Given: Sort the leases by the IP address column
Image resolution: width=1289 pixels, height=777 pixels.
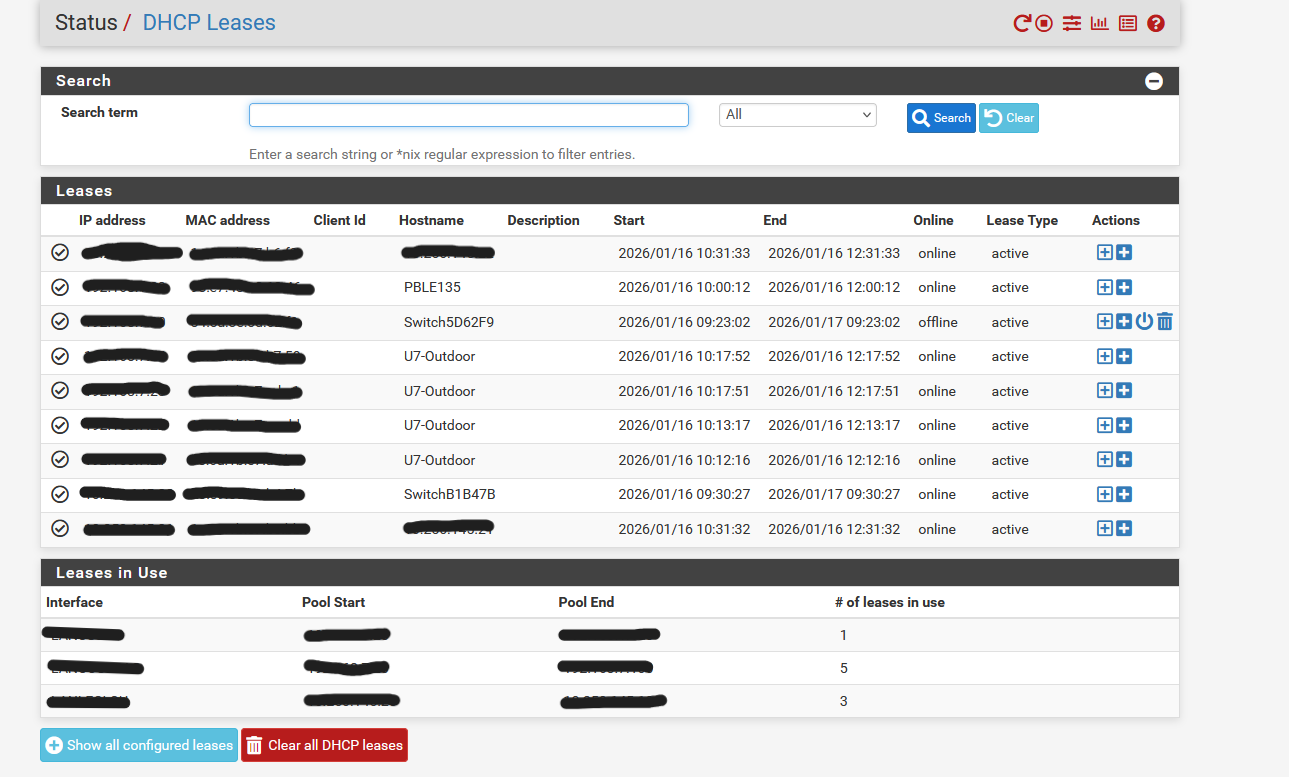Looking at the screenshot, I should coord(112,220).
